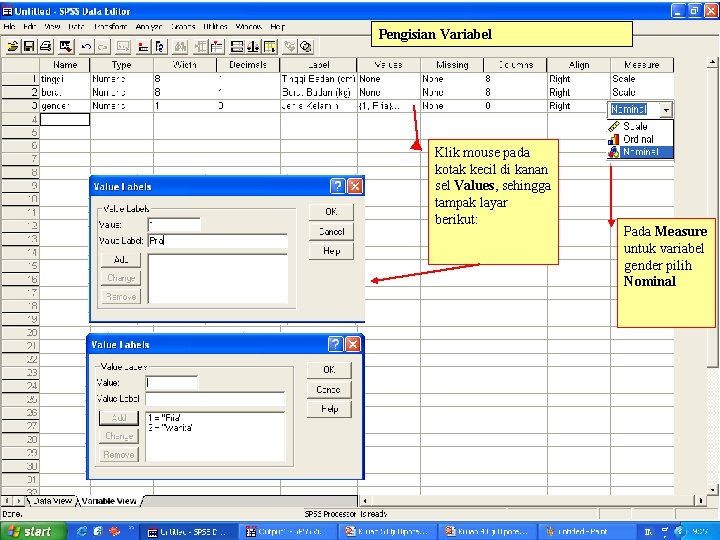Click the Save File floppy disk icon
Image resolution: width=720 pixels, height=540 pixels.
tap(29, 46)
